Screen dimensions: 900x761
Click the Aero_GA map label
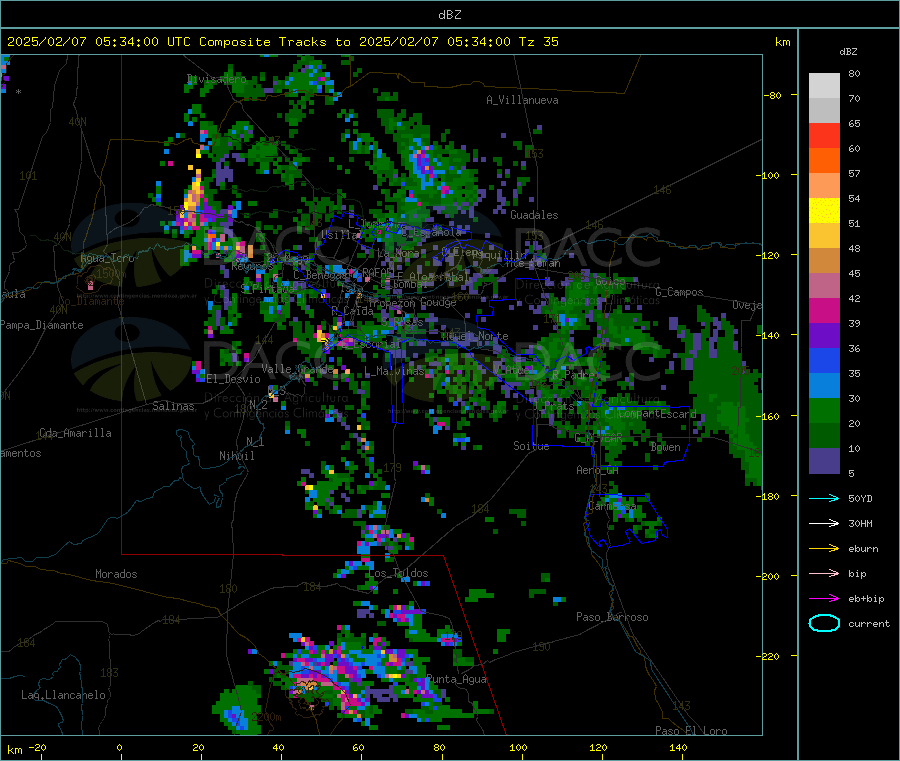pos(598,470)
